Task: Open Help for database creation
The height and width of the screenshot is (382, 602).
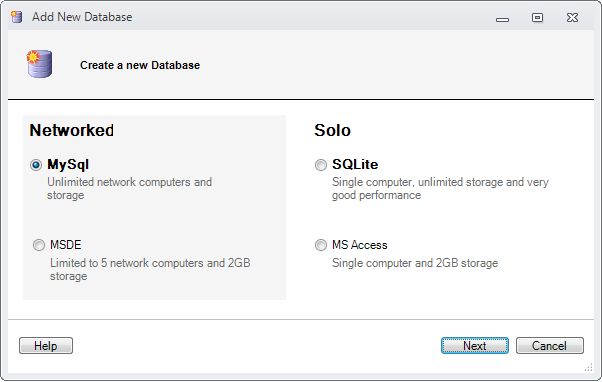Action: (46, 346)
